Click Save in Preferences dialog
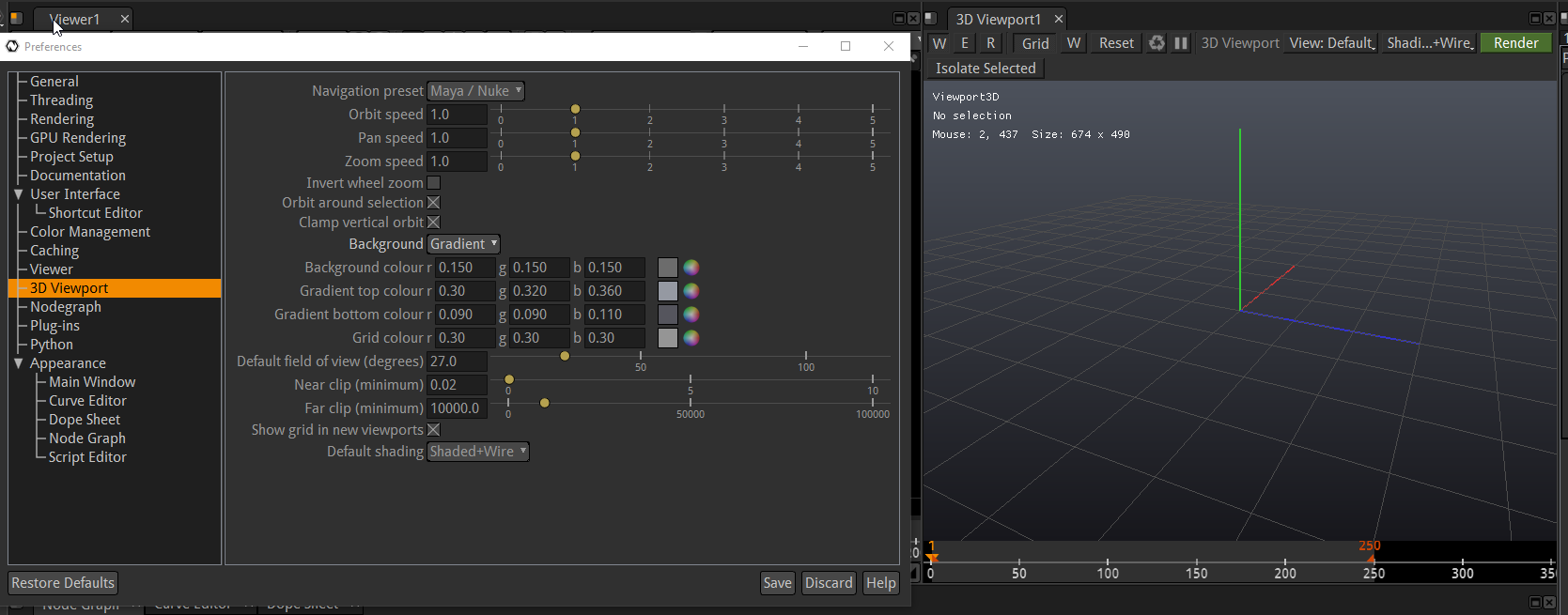1568x615 pixels. 777,583
